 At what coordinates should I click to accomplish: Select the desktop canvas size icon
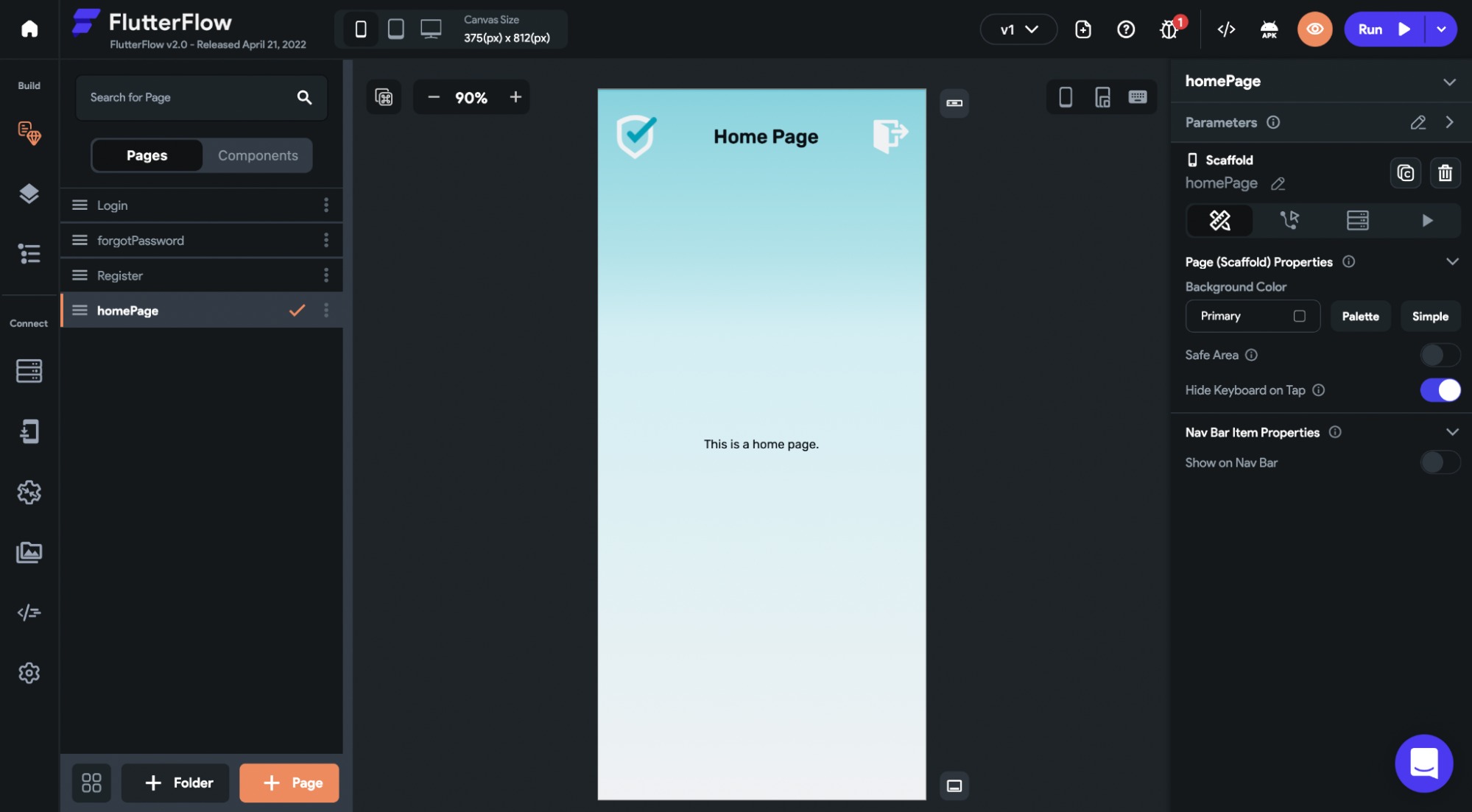432,29
